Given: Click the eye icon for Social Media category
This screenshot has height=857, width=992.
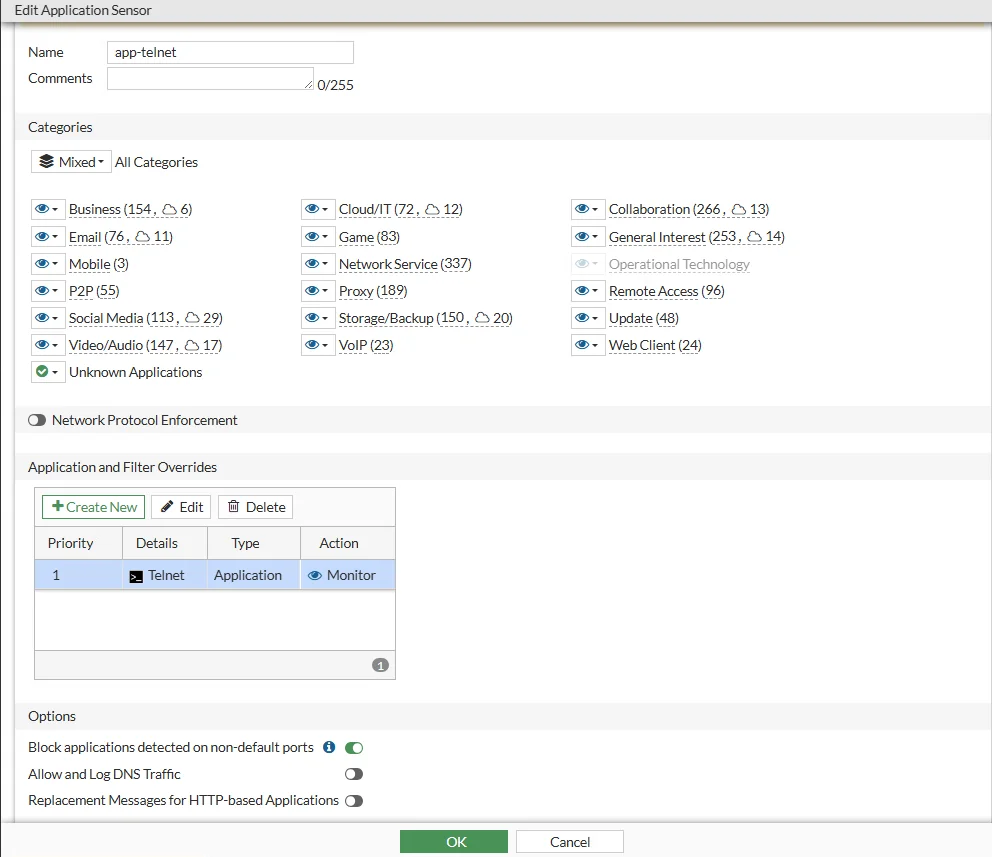Looking at the screenshot, I should pos(42,318).
